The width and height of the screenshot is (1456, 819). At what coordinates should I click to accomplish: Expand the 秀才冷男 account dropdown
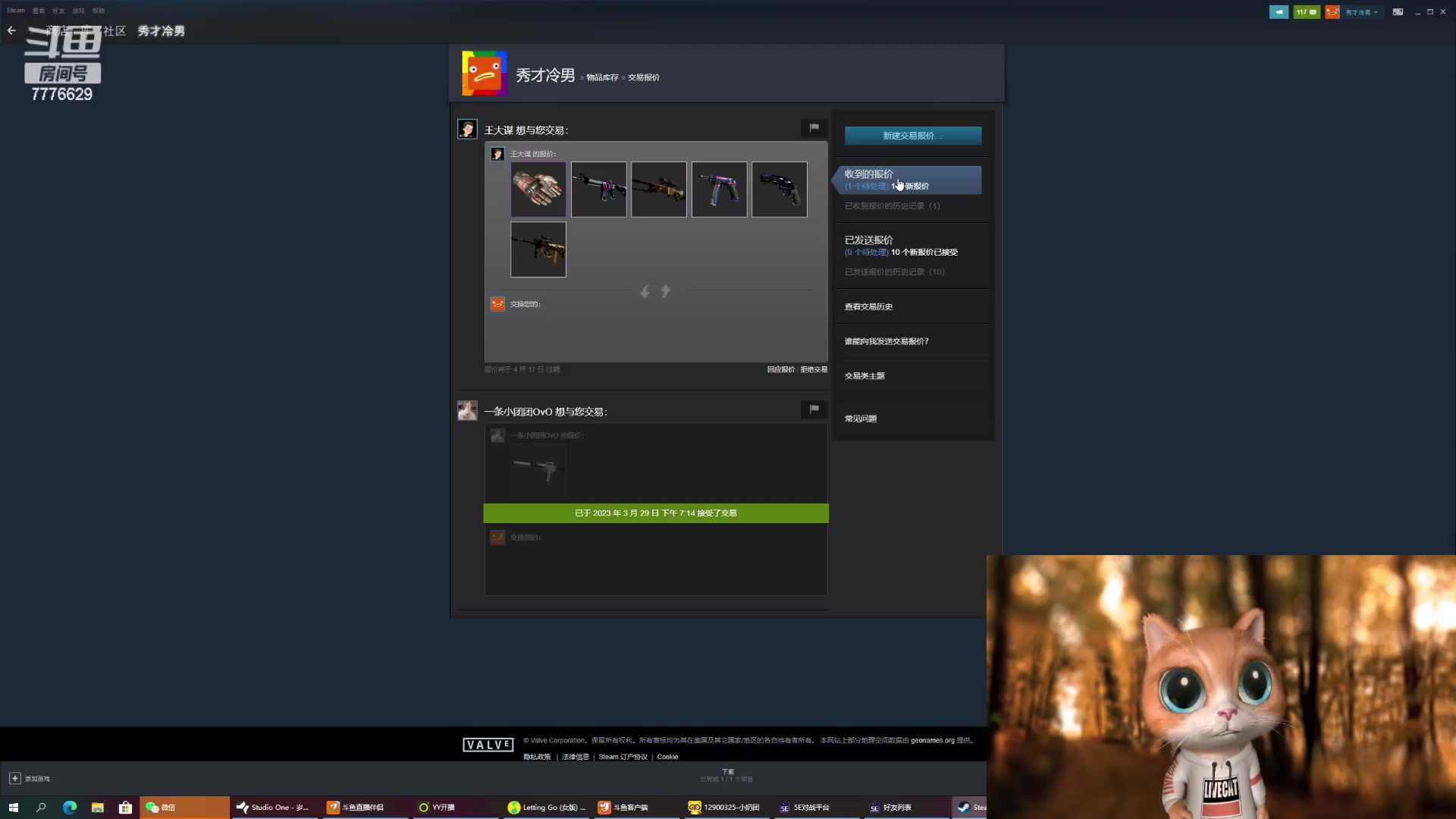click(x=1361, y=12)
